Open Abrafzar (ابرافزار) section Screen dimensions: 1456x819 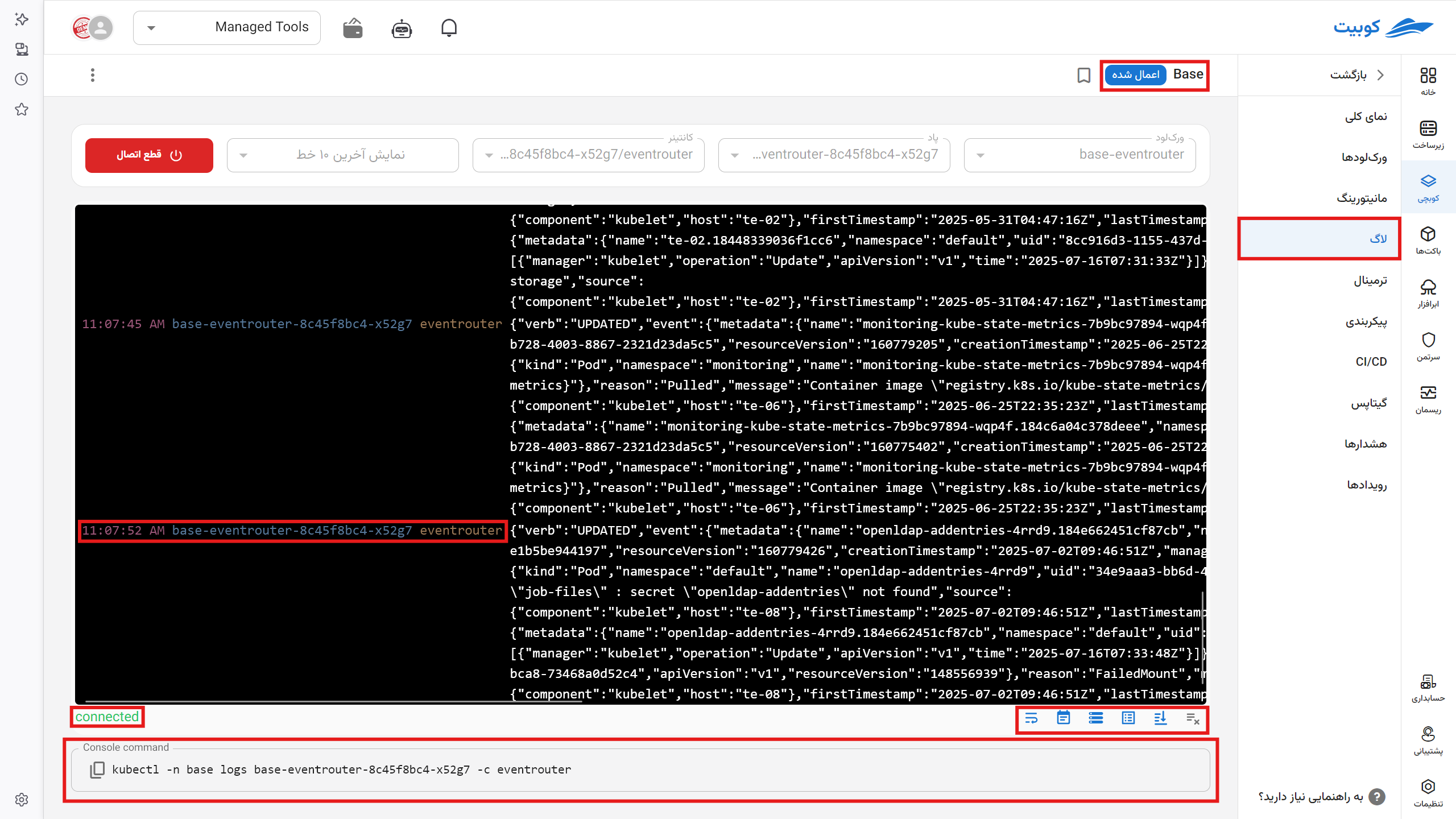tap(1428, 293)
